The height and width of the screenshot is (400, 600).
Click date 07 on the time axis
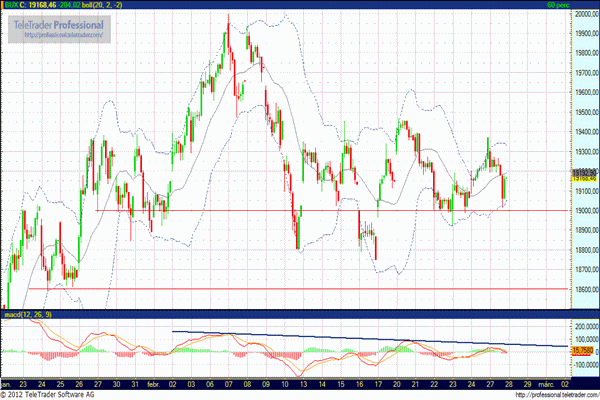coord(228,384)
